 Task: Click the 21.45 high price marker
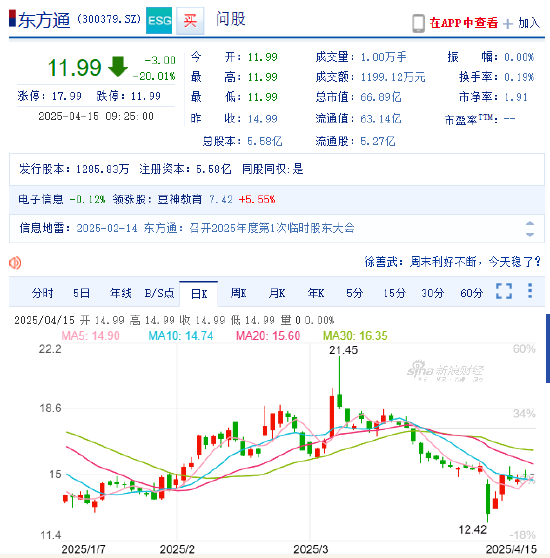coord(343,350)
